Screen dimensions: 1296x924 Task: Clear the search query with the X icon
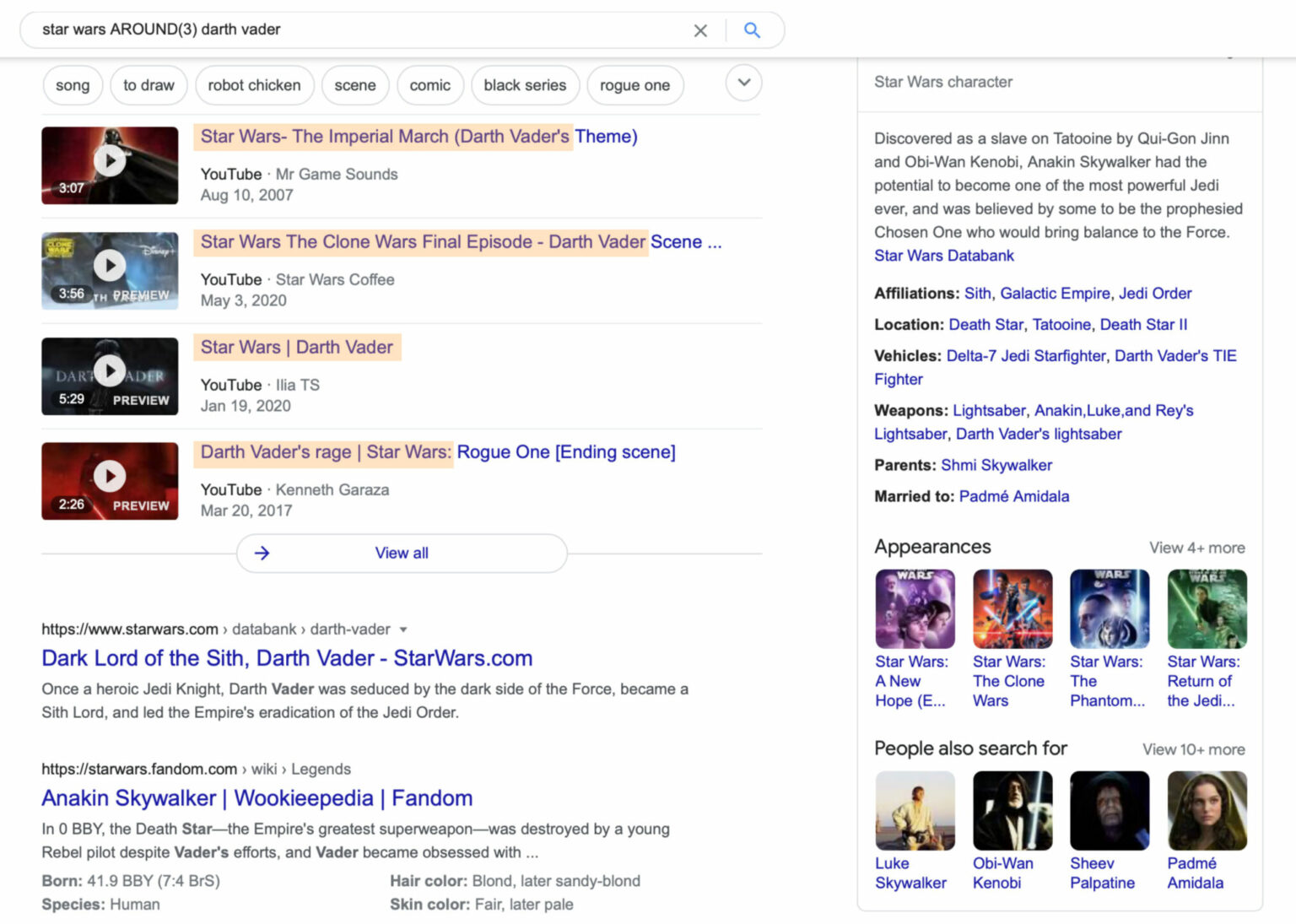(x=700, y=30)
